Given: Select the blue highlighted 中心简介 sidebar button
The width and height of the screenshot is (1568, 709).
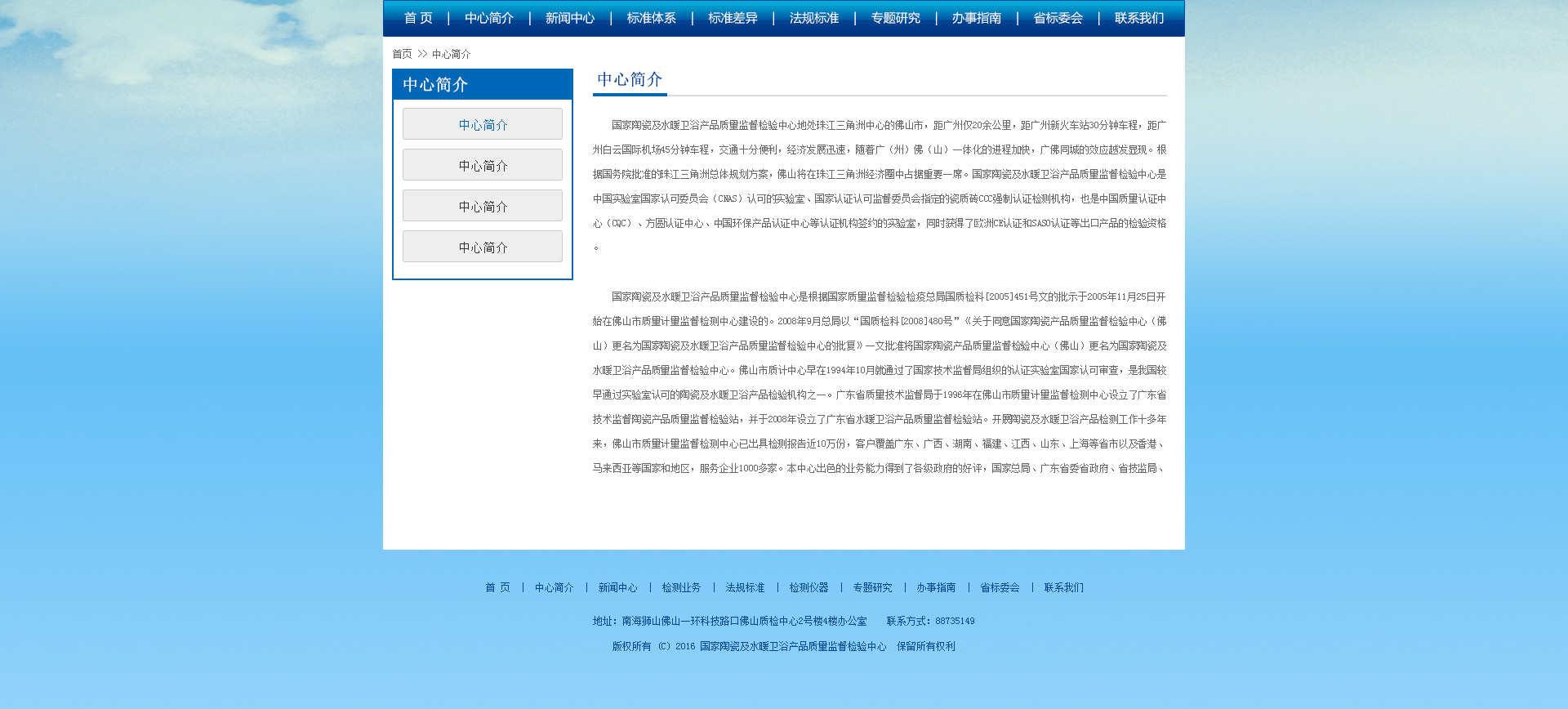Looking at the screenshot, I should (483, 124).
